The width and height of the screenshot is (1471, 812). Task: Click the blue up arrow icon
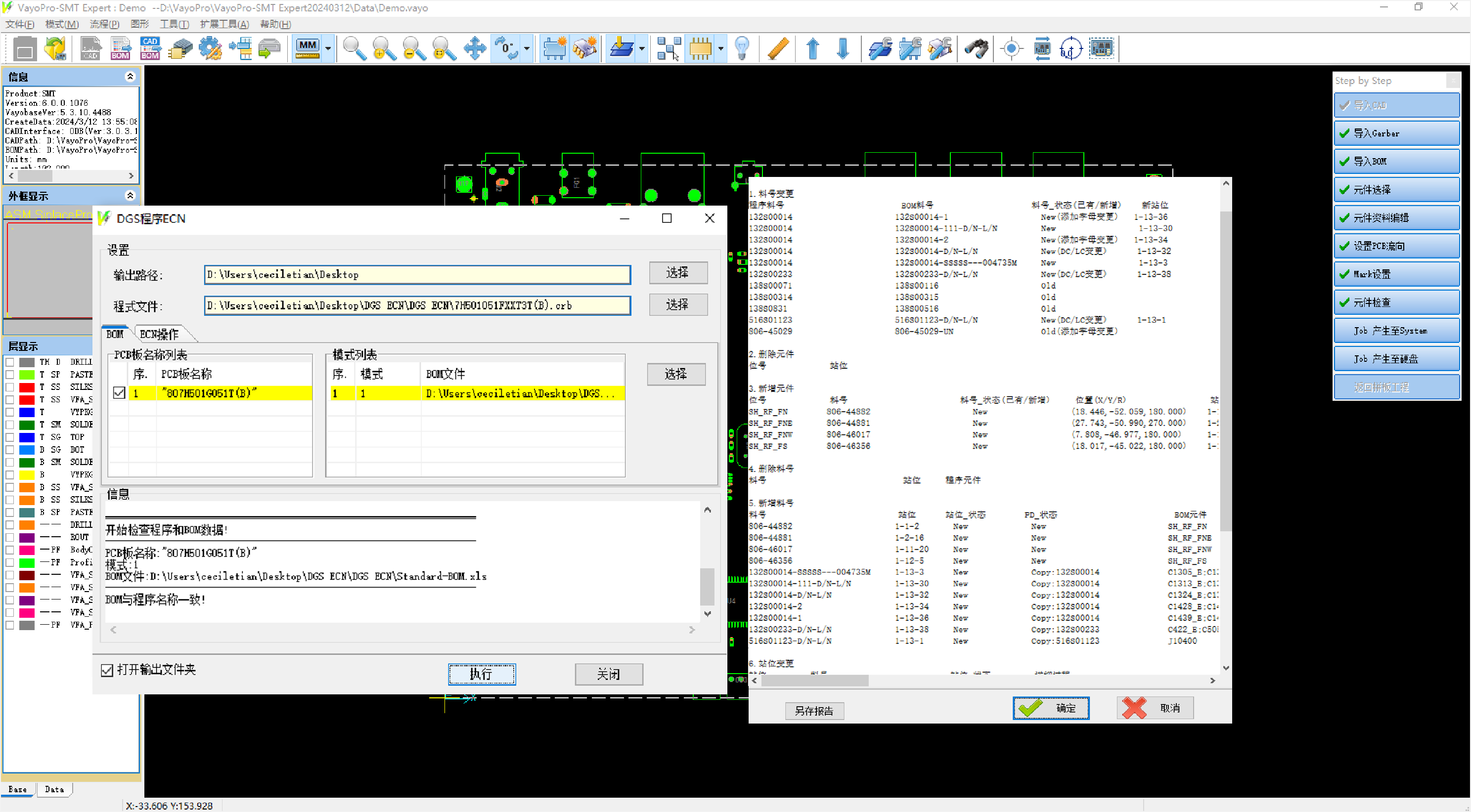[812, 48]
